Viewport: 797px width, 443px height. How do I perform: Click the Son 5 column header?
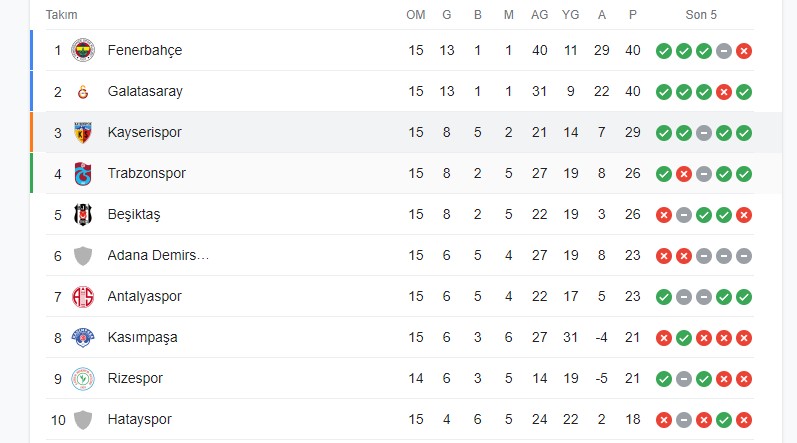point(701,15)
